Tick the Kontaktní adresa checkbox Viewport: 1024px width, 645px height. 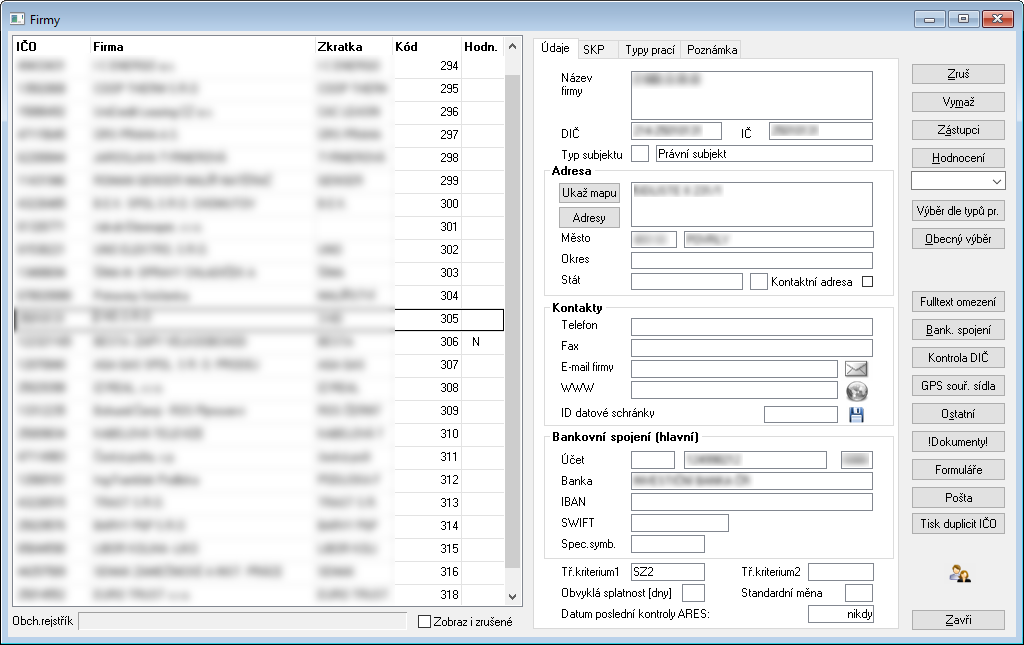click(867, 282)
